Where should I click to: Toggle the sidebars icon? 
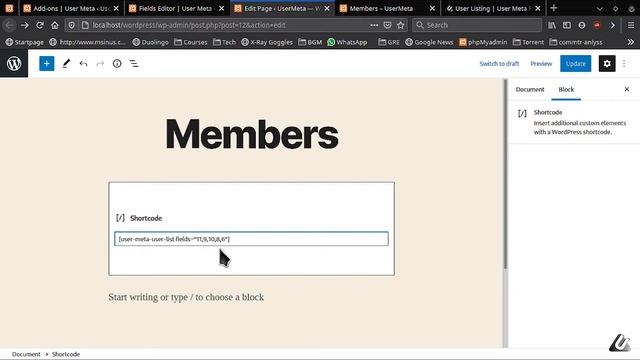[x=567, y=25]
